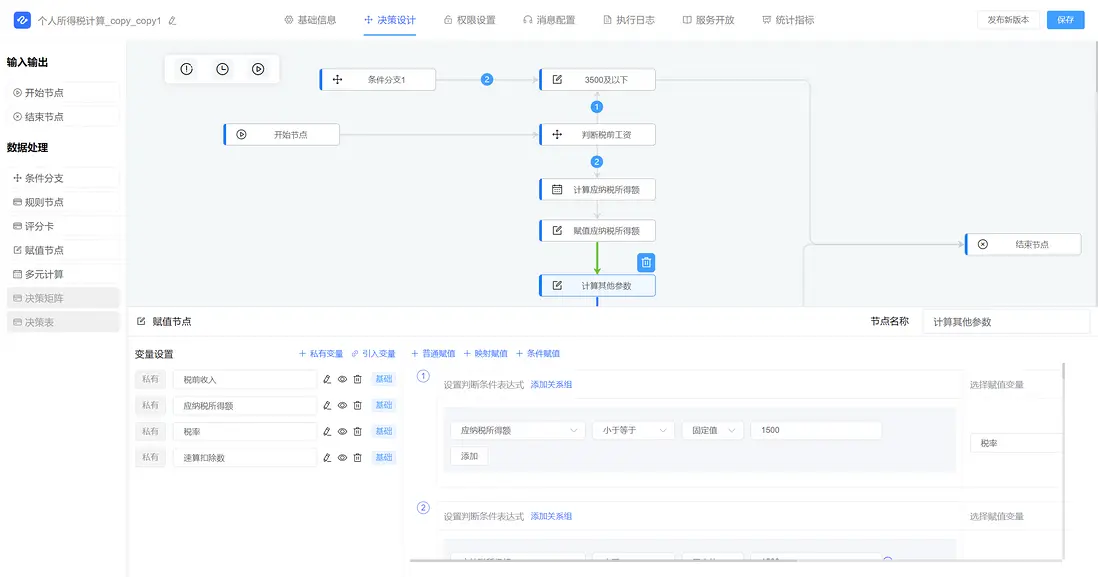Toggle eye icon for 应纳税所得额 variable
This screenshot has width=1098, height=577.
[342, 405]
